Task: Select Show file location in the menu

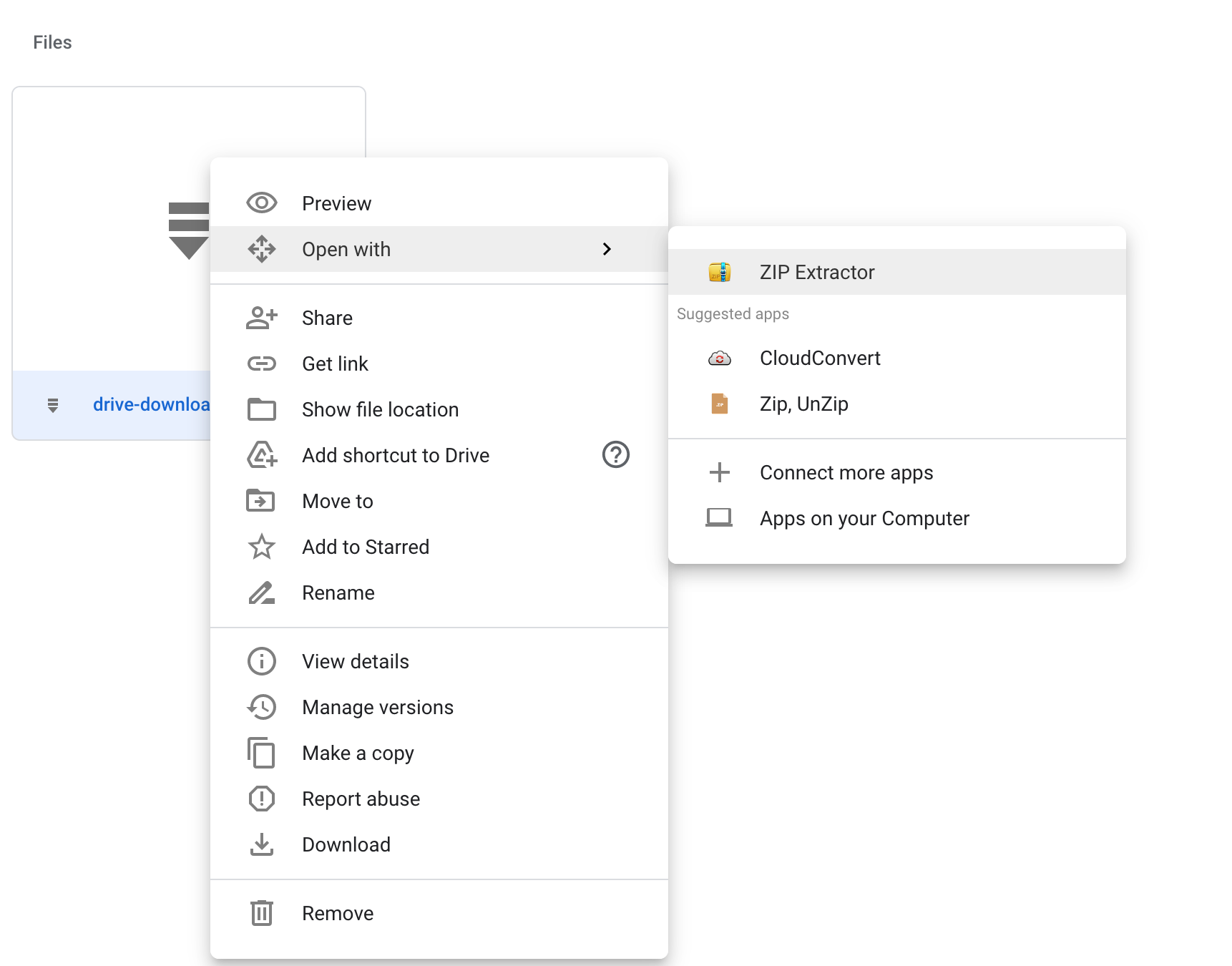Action: pos(380,409)
